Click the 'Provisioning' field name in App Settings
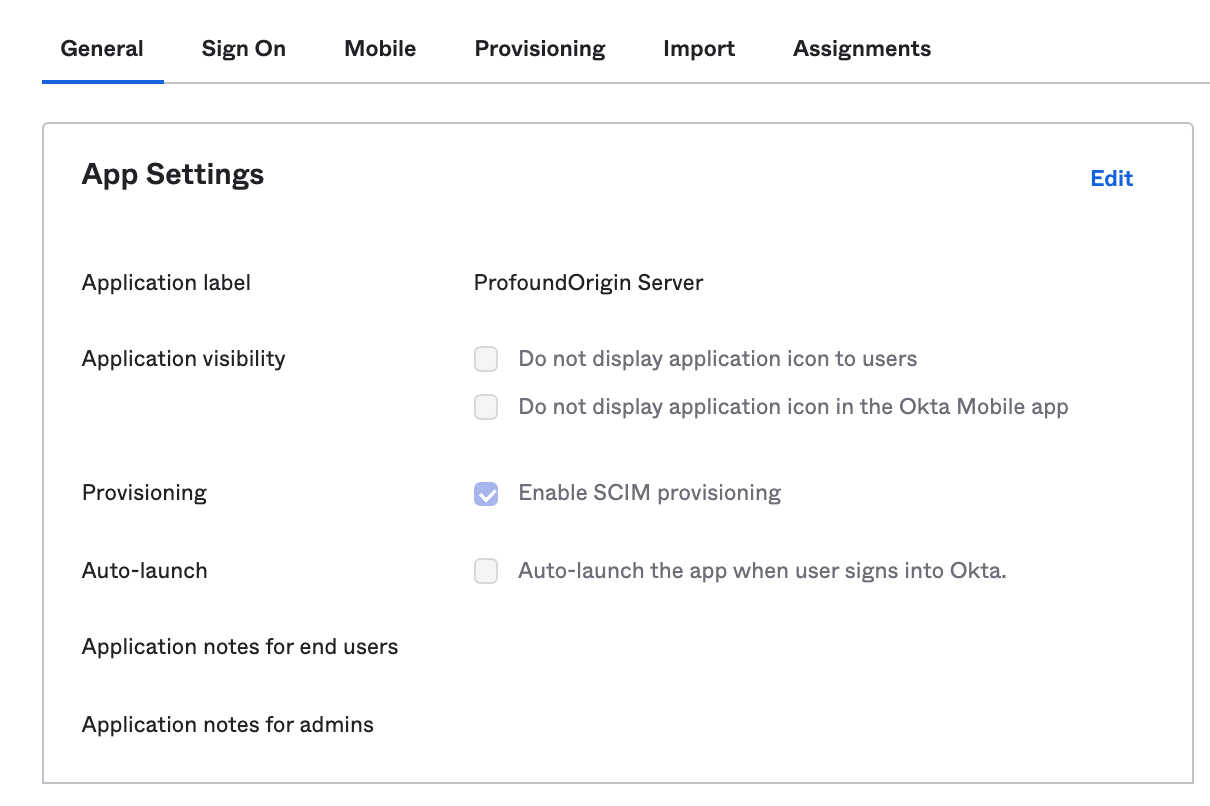The width and height of the screenshot is (1210, 806). point(144,493)
